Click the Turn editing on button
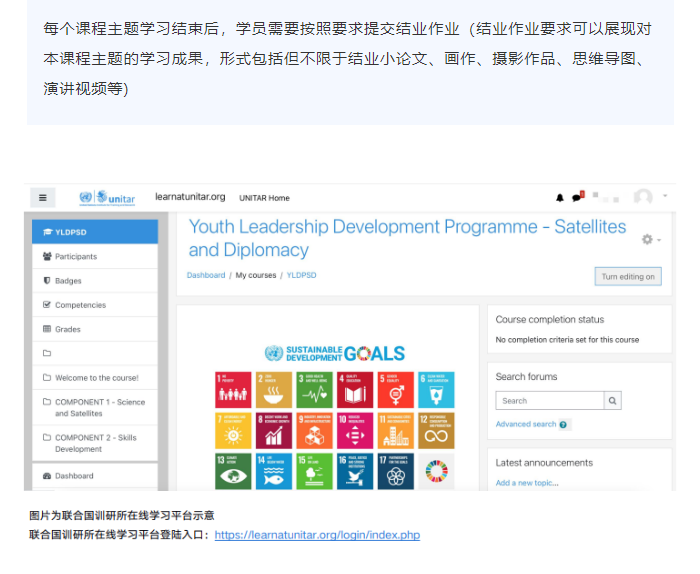Viewport: 700px width, 574px height. [x=628, y=277]
